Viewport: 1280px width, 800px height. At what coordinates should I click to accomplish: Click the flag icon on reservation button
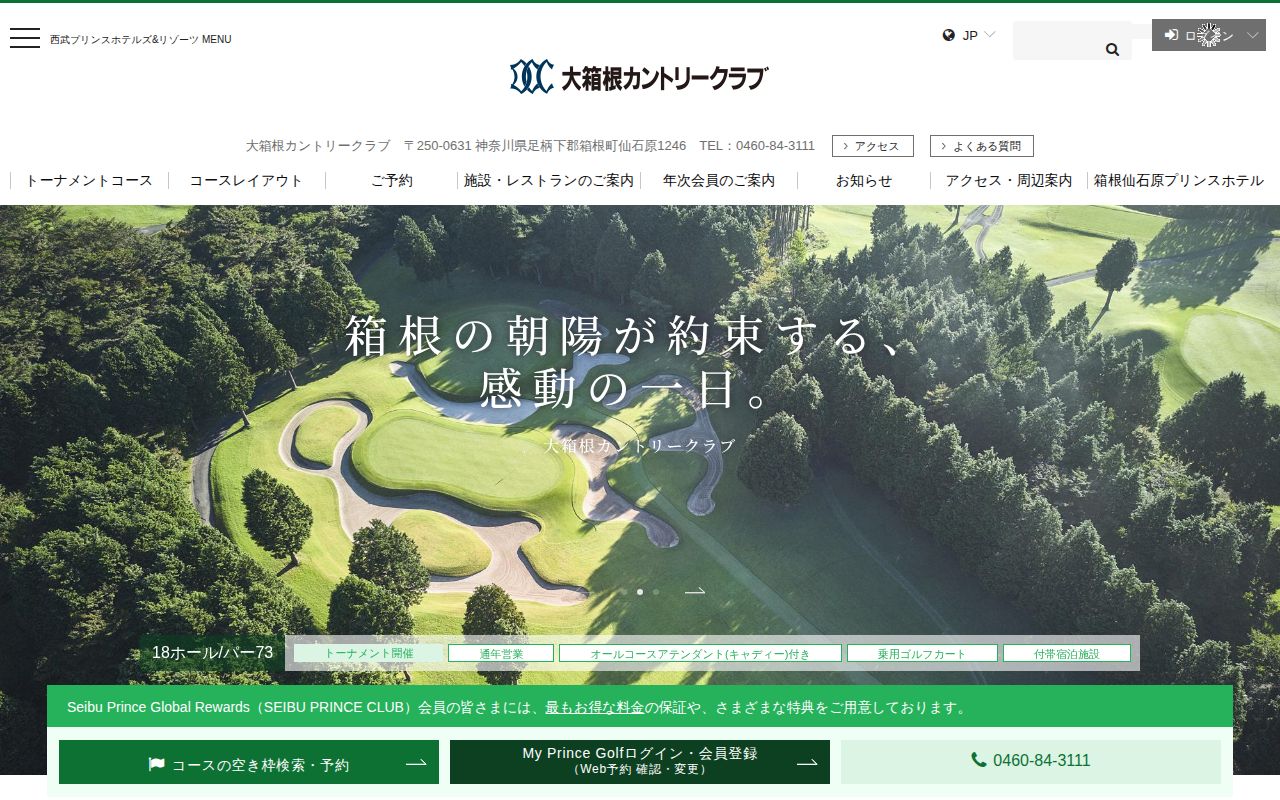[x=156, y=764]
